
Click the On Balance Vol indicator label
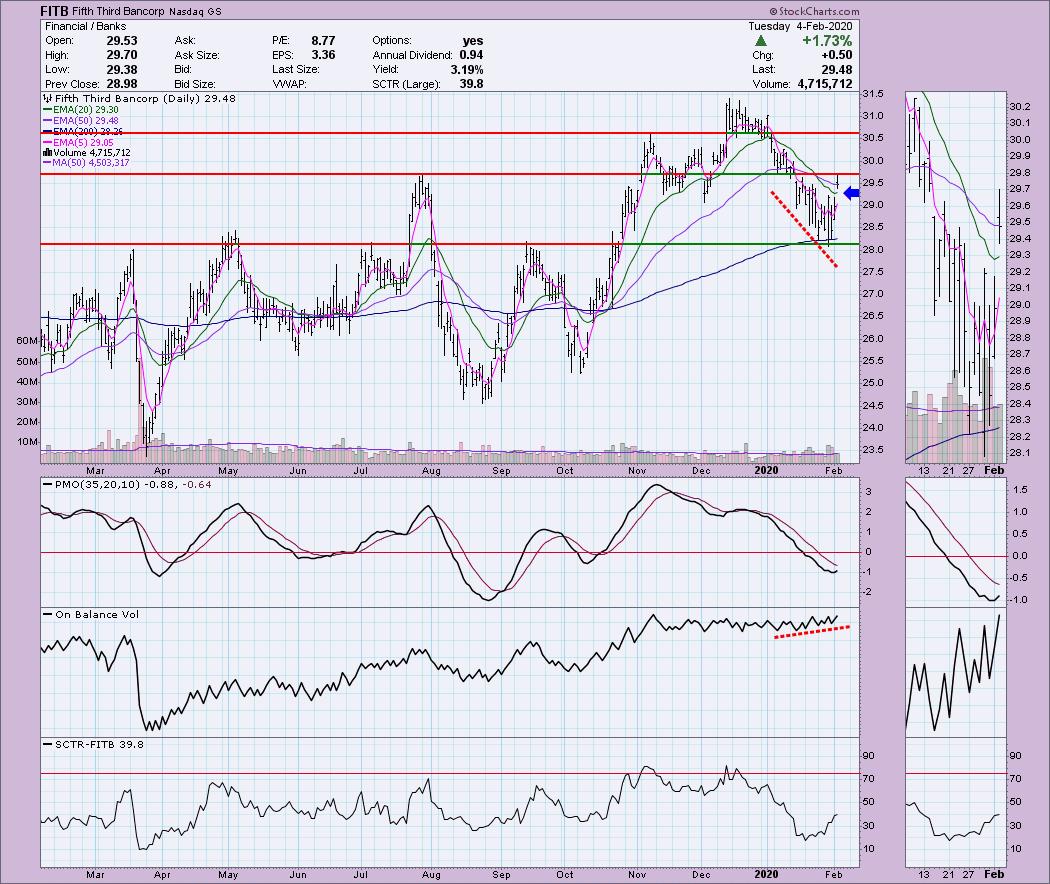(x=97, y=614)
